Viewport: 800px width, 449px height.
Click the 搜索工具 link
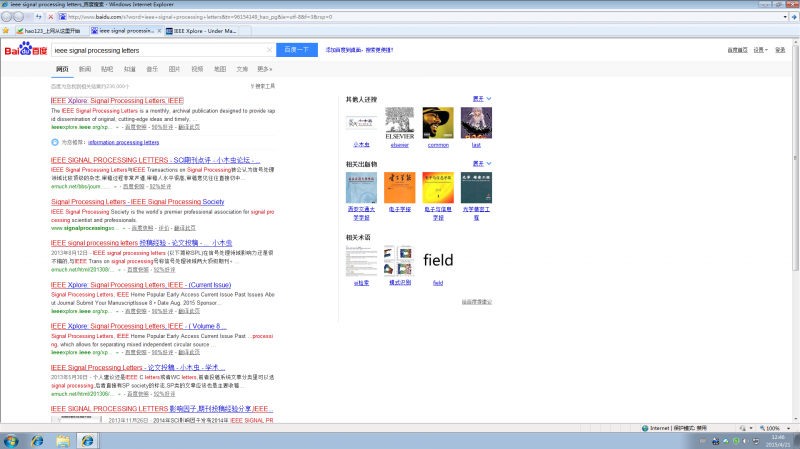pos(263,86)
